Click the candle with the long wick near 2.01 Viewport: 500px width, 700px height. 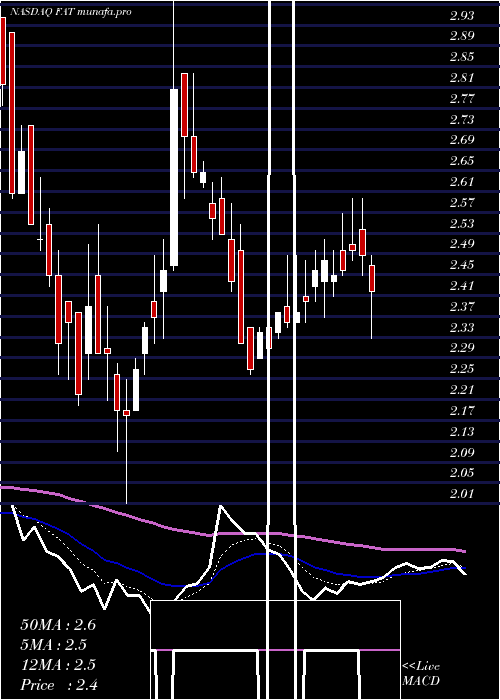point(126,413)
